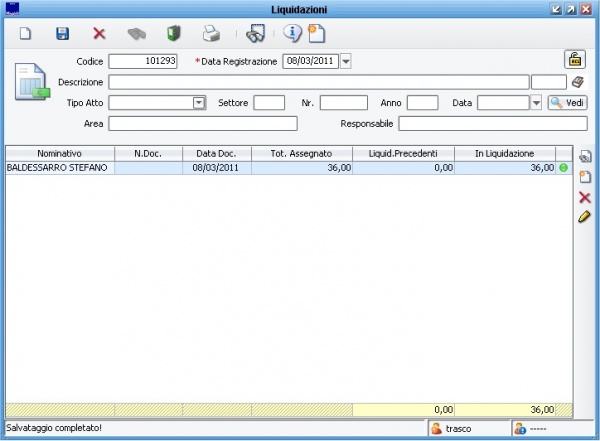The image size is (600, 441).
Task: Open the Data Registrazione date dropdown
Action: [x=346, y=62]
